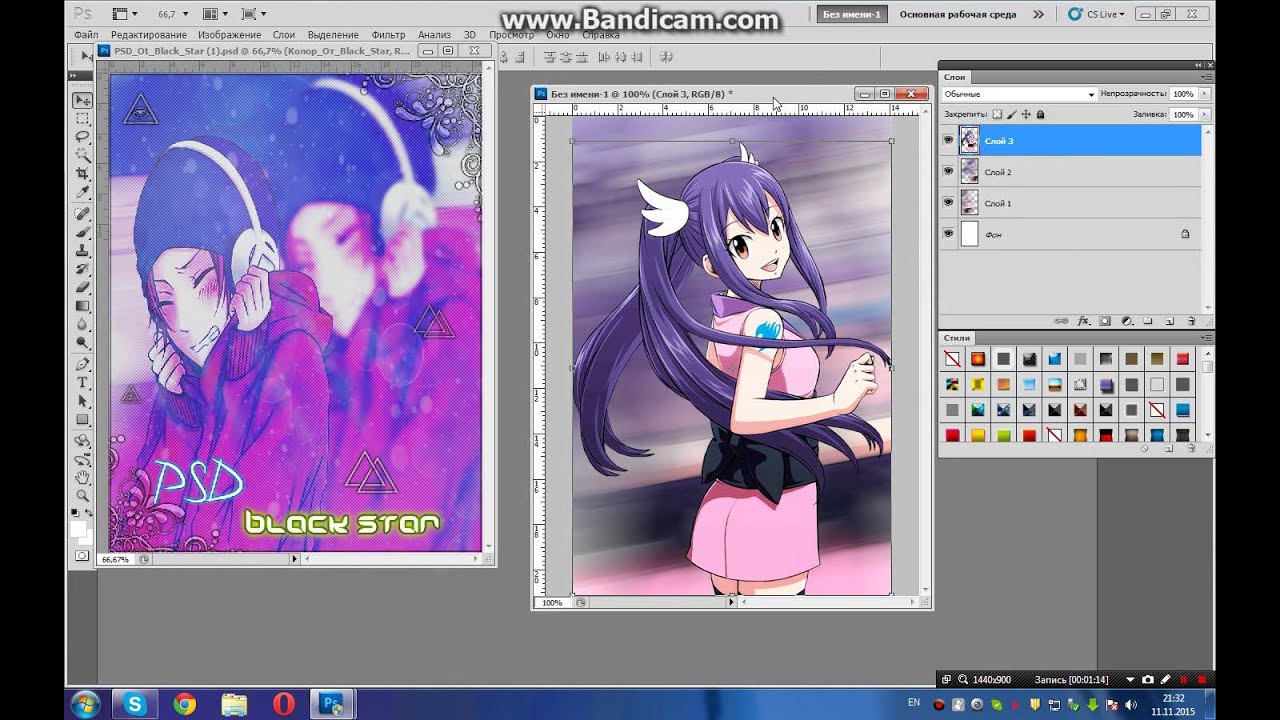Hide the Фон background layer
The height and width of the screenshot is (720, 1280).
pyautogui.click(x=948, y=234)
